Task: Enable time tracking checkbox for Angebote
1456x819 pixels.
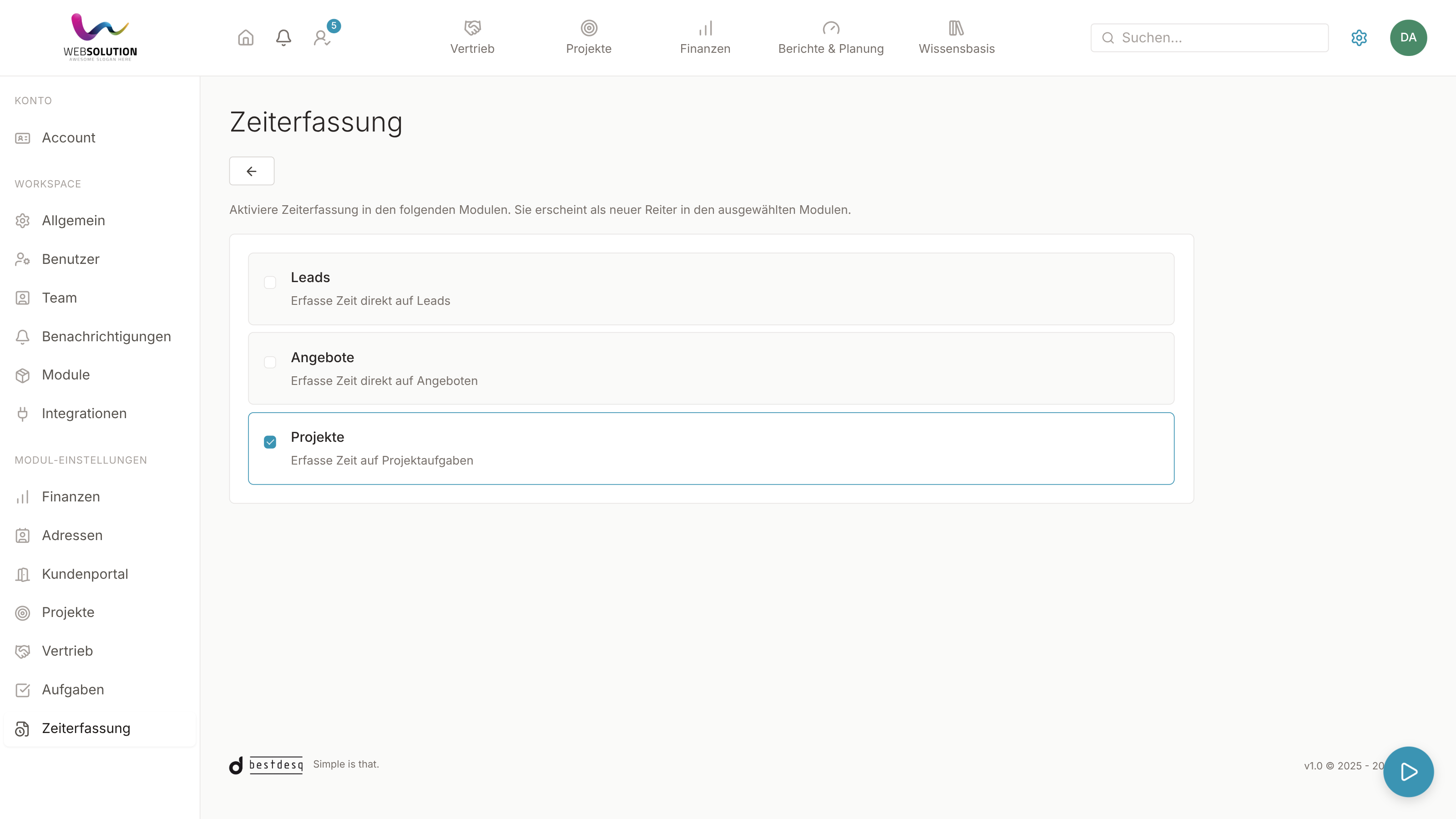Action: coord(270,362)
